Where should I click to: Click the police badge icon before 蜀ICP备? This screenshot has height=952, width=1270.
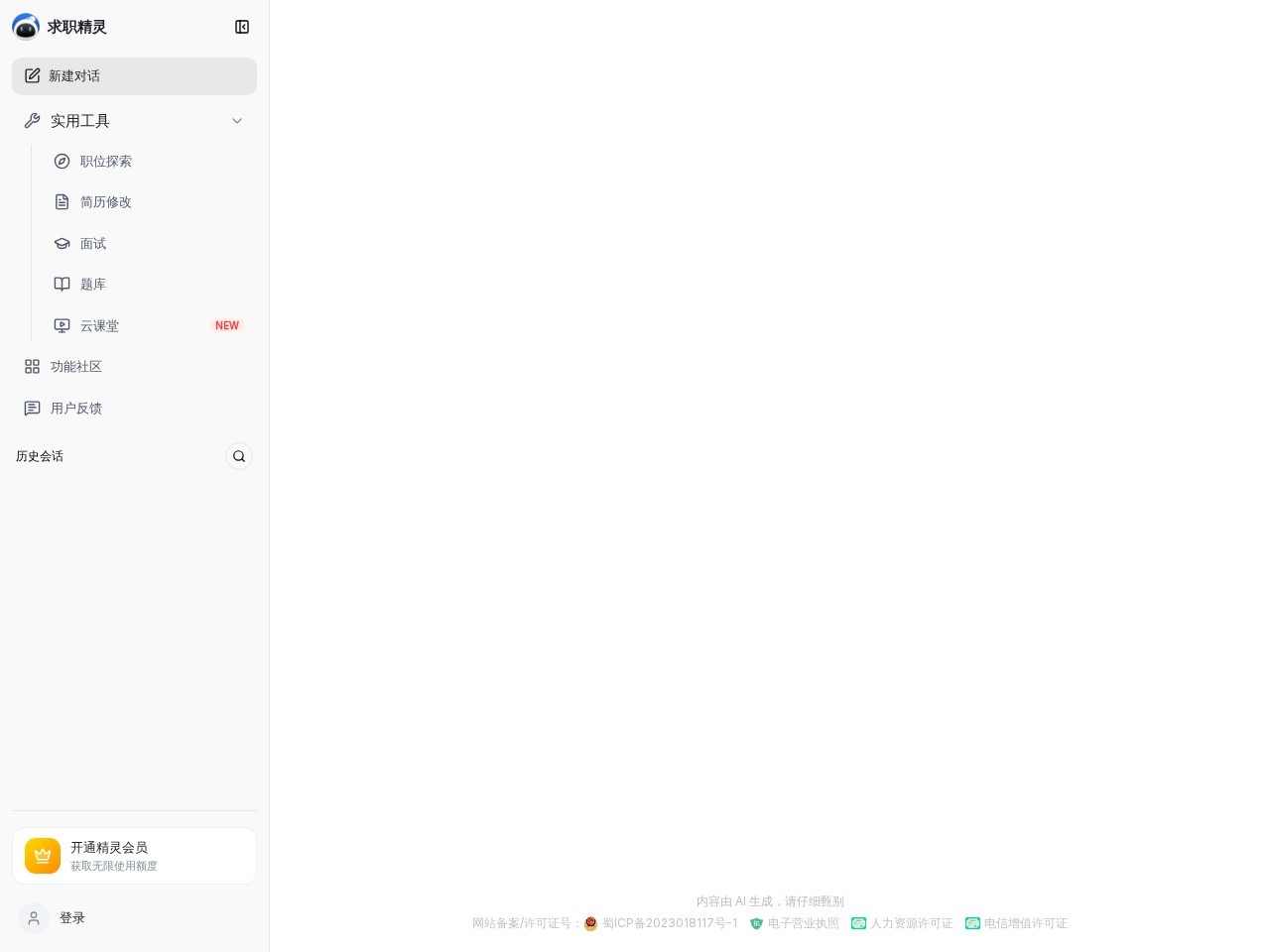click(x=590, y=923)
